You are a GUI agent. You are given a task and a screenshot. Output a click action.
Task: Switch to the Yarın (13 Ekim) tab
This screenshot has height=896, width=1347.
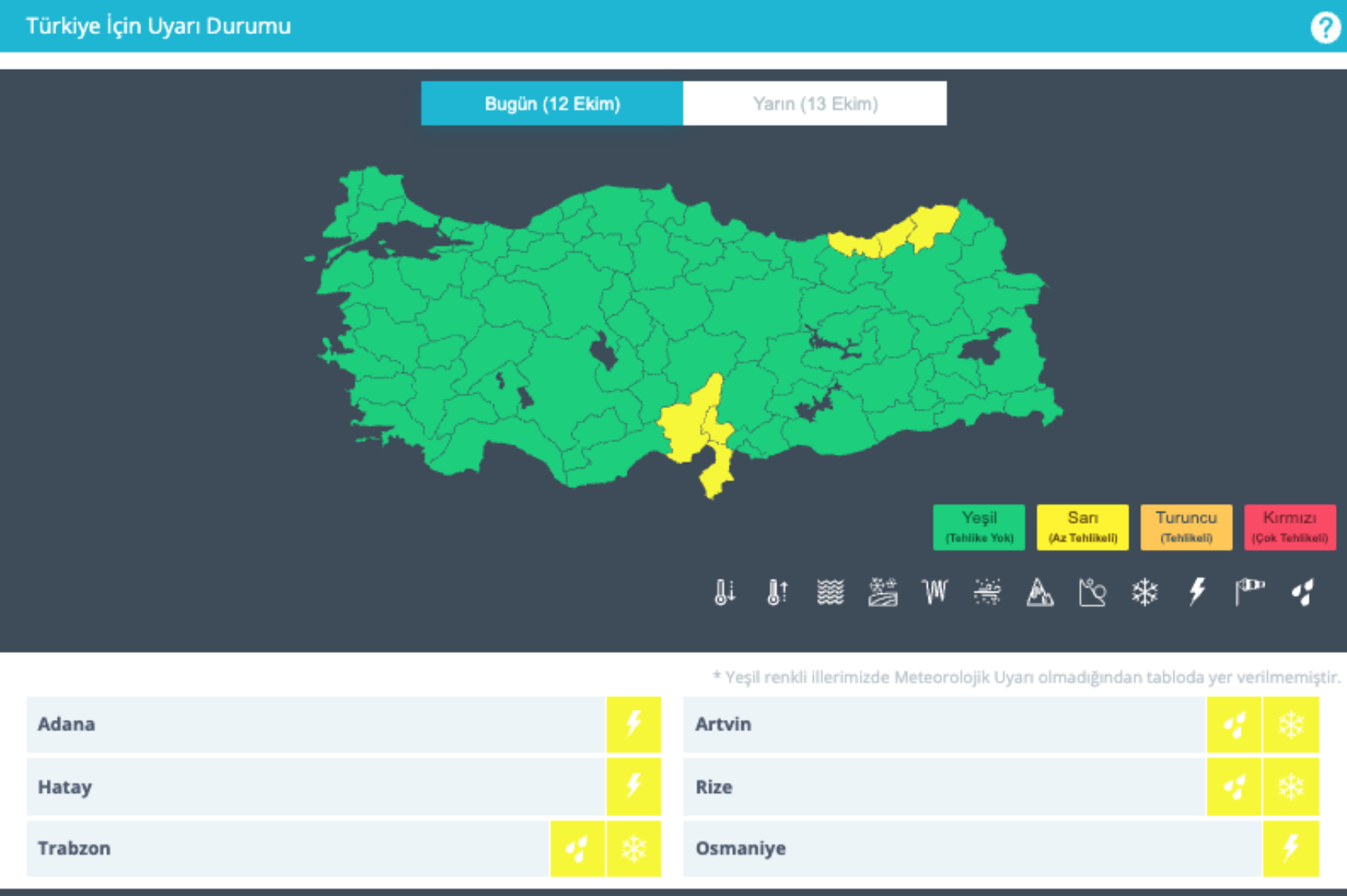click(815, 104)
